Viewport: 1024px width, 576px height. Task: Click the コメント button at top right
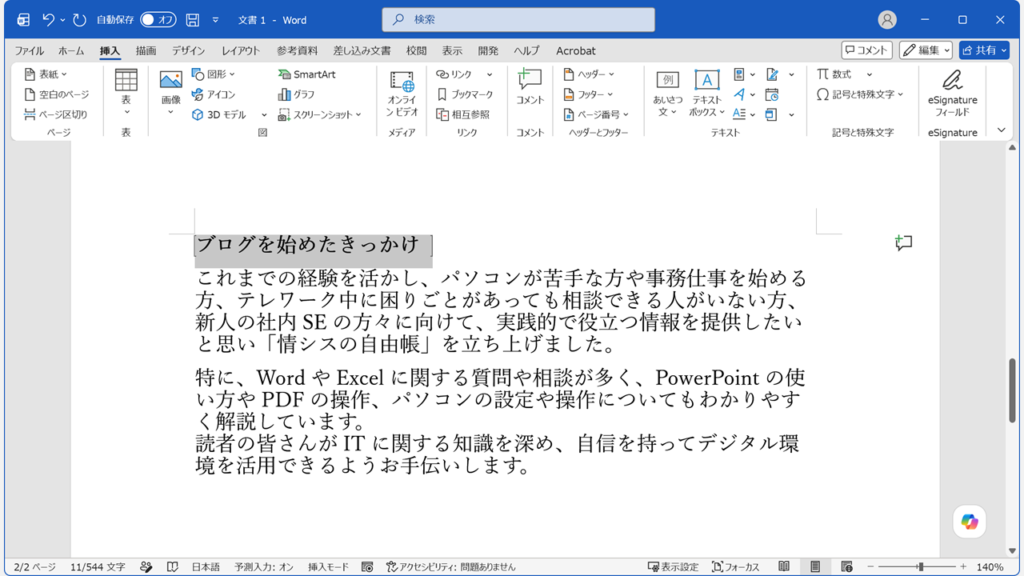[x=867, y=50]
